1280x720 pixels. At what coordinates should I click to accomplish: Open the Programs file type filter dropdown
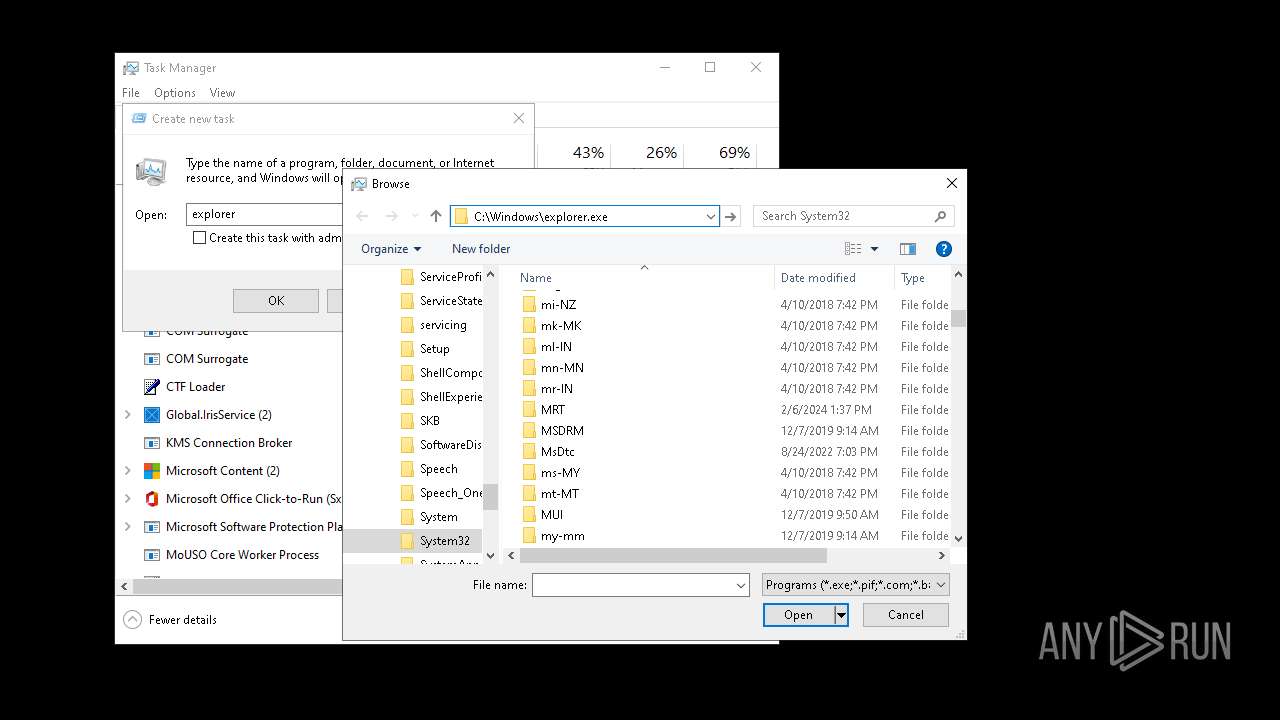coord(855,585)
